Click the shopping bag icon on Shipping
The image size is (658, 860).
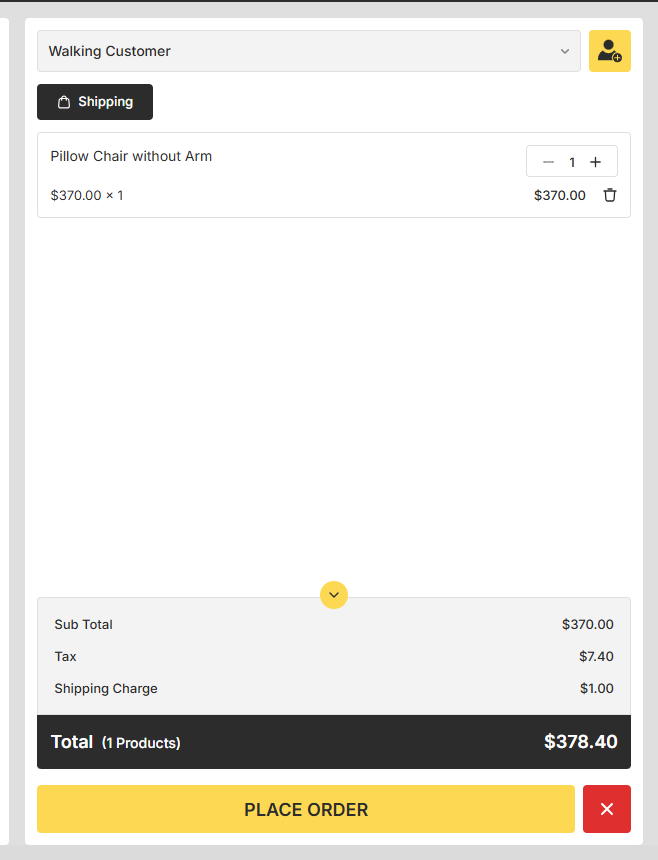[x=64, y=102]
